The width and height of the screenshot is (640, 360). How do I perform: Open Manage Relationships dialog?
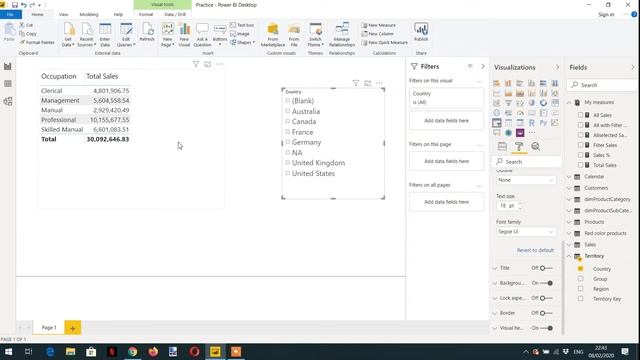pos(342,35)
